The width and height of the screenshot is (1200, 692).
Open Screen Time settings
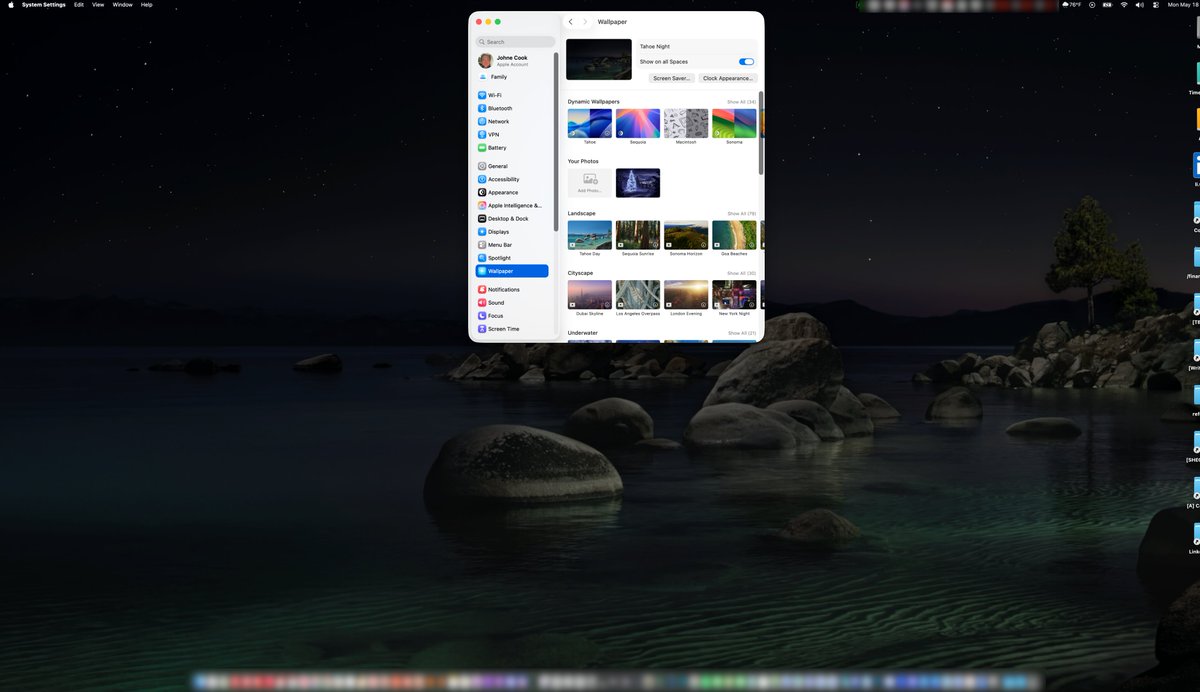coord(512,328)
